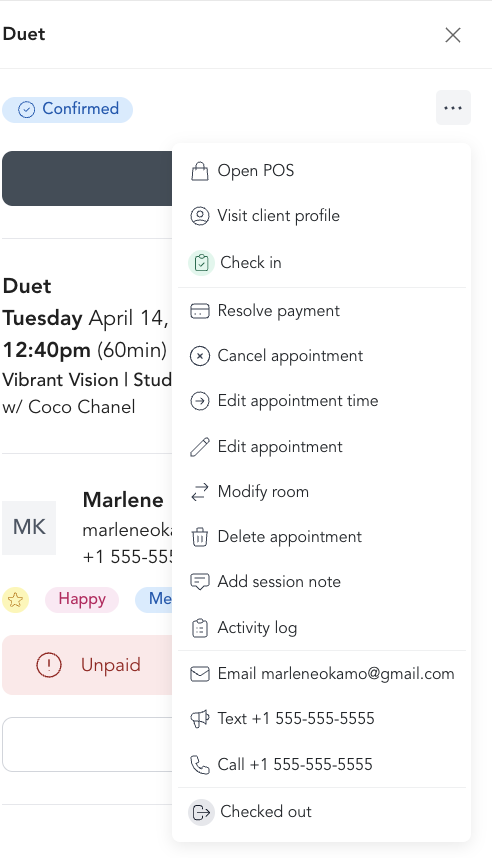Select Edit appointment time from menu
The image size is (492, 858).
322,401
